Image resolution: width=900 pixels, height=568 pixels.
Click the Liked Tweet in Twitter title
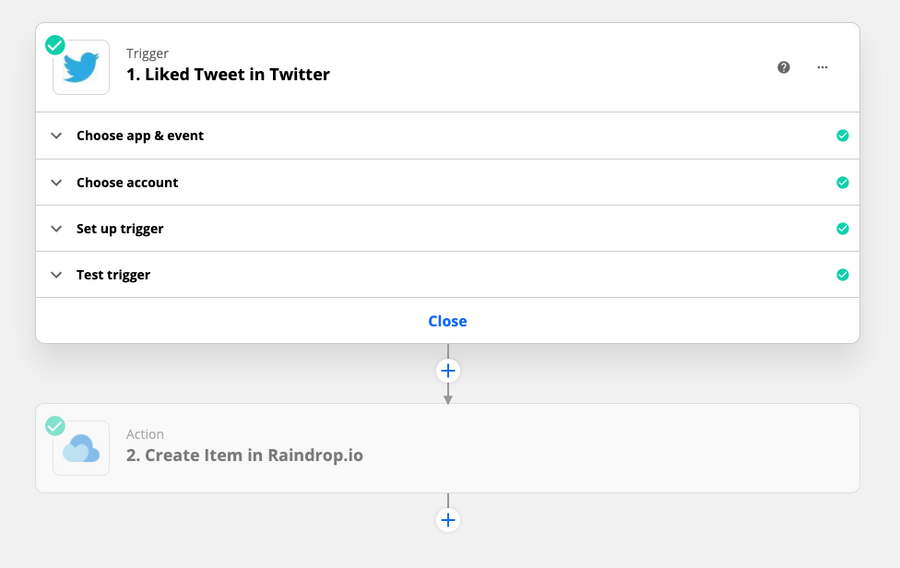click(x=228, y=74)
